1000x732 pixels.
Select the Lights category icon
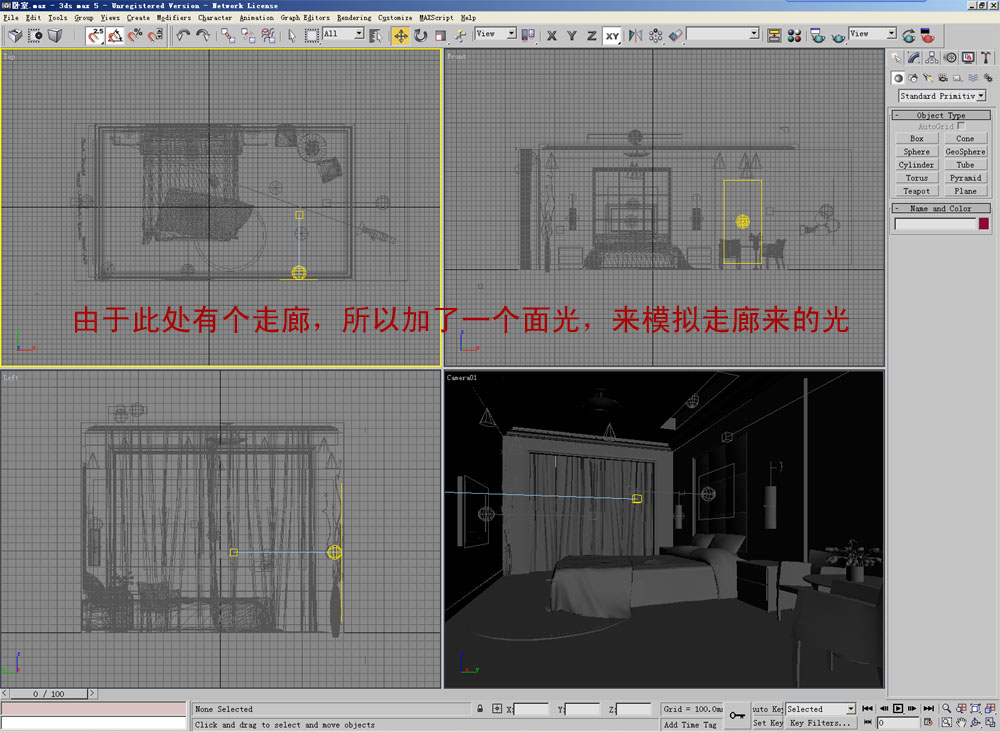point(928,78)
